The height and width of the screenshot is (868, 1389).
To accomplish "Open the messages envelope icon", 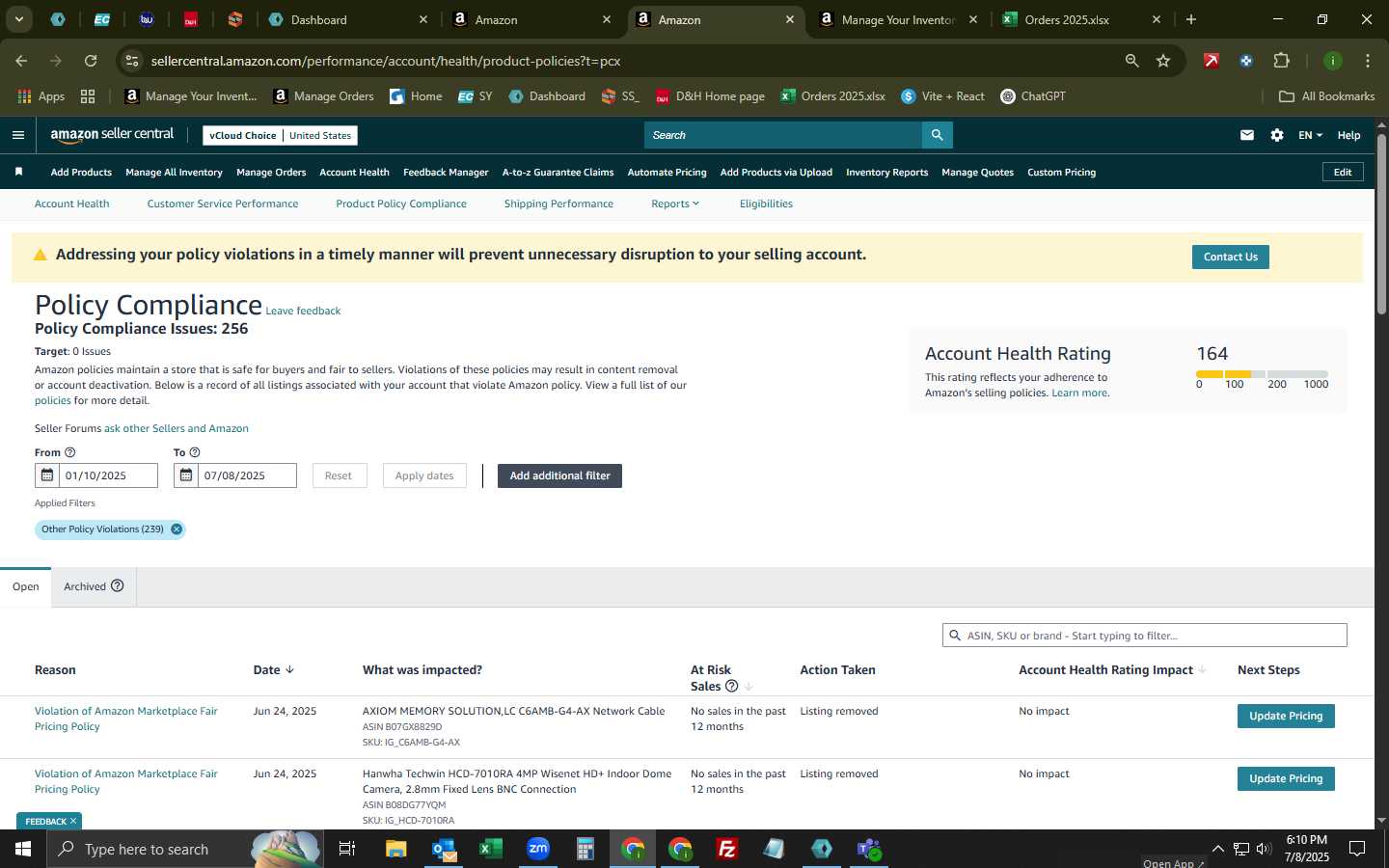I will click(1247, 135).
